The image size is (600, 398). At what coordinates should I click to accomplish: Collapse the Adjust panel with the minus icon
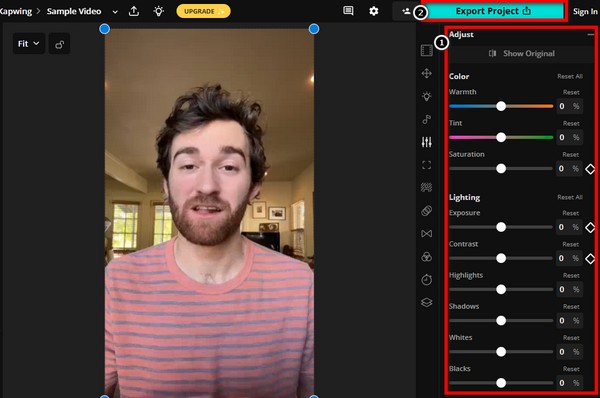click(591, 34)
